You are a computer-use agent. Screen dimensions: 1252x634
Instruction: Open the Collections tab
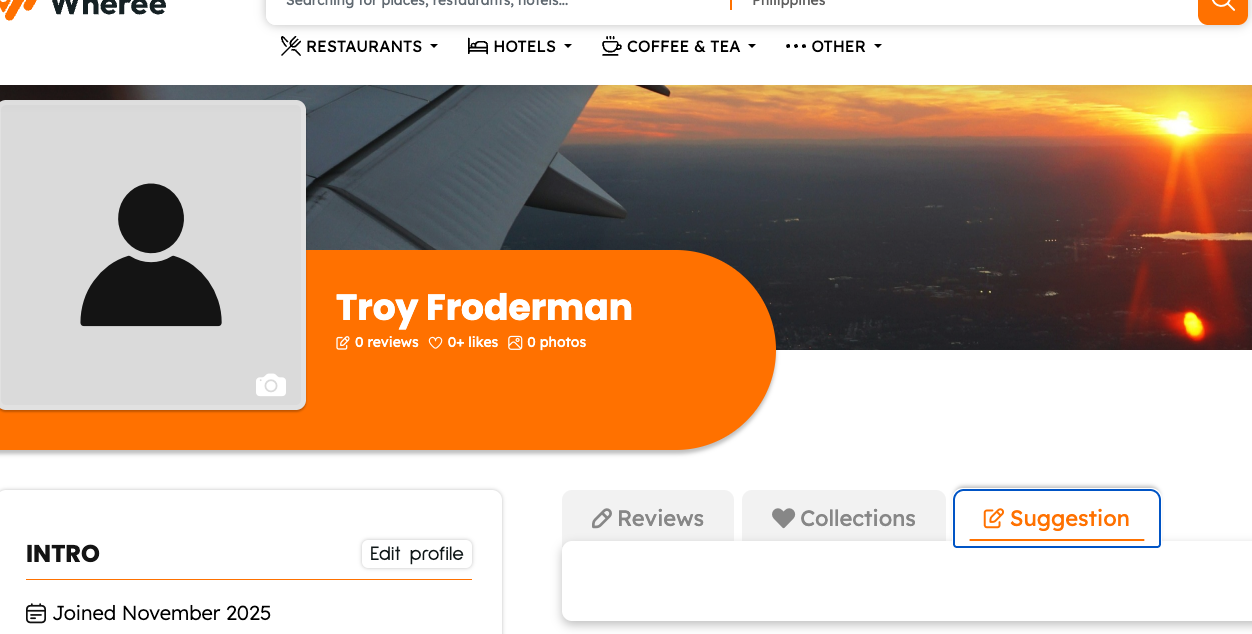844,518
